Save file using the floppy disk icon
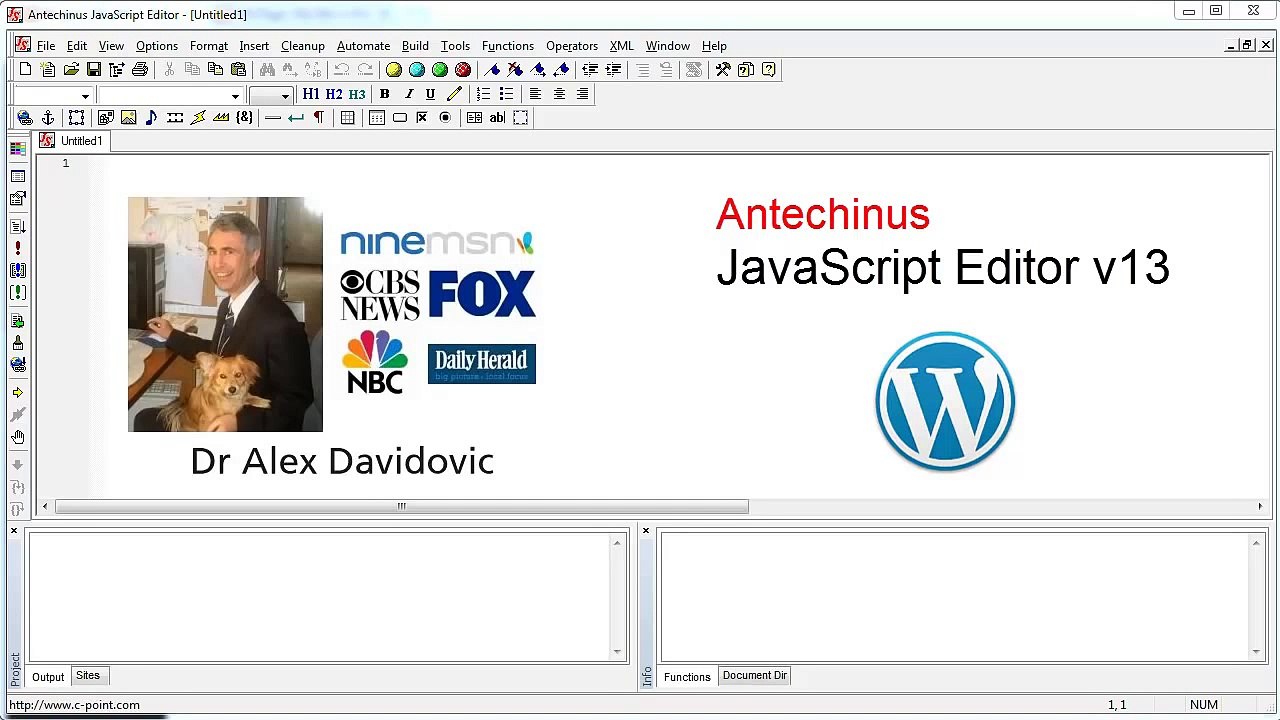 [94, 70]
